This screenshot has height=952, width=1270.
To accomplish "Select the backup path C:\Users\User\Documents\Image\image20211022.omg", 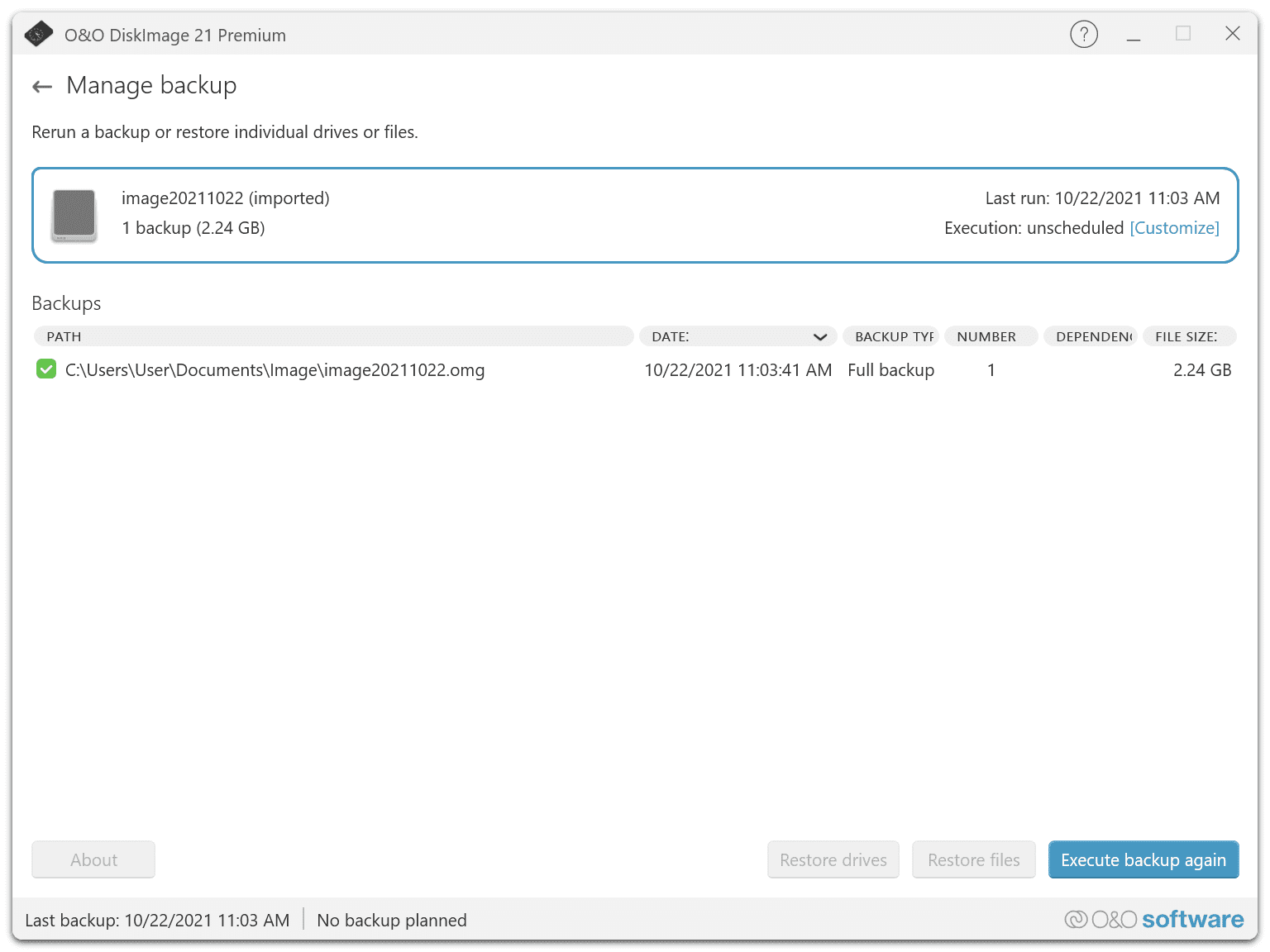I will 275,370.
